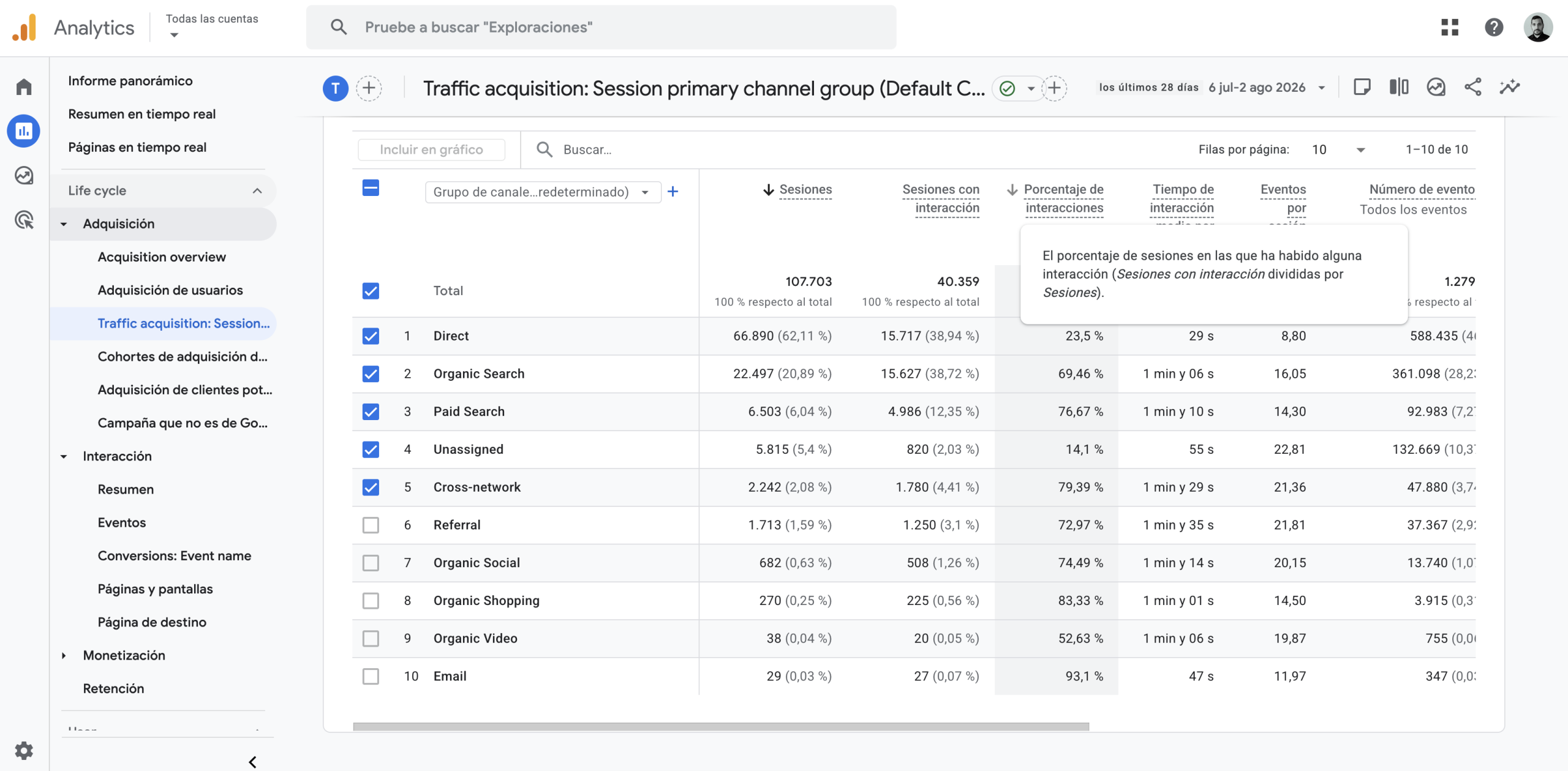Click the Incluir en gráfico button
This screenshot has height=771, width=1568.
click(431, 149)
